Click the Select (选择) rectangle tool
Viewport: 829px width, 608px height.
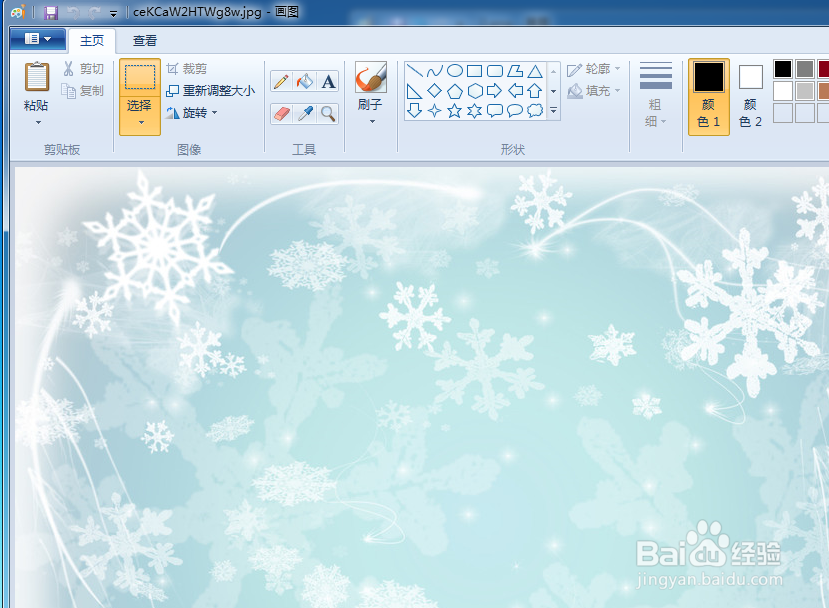[x=140, y=78]
